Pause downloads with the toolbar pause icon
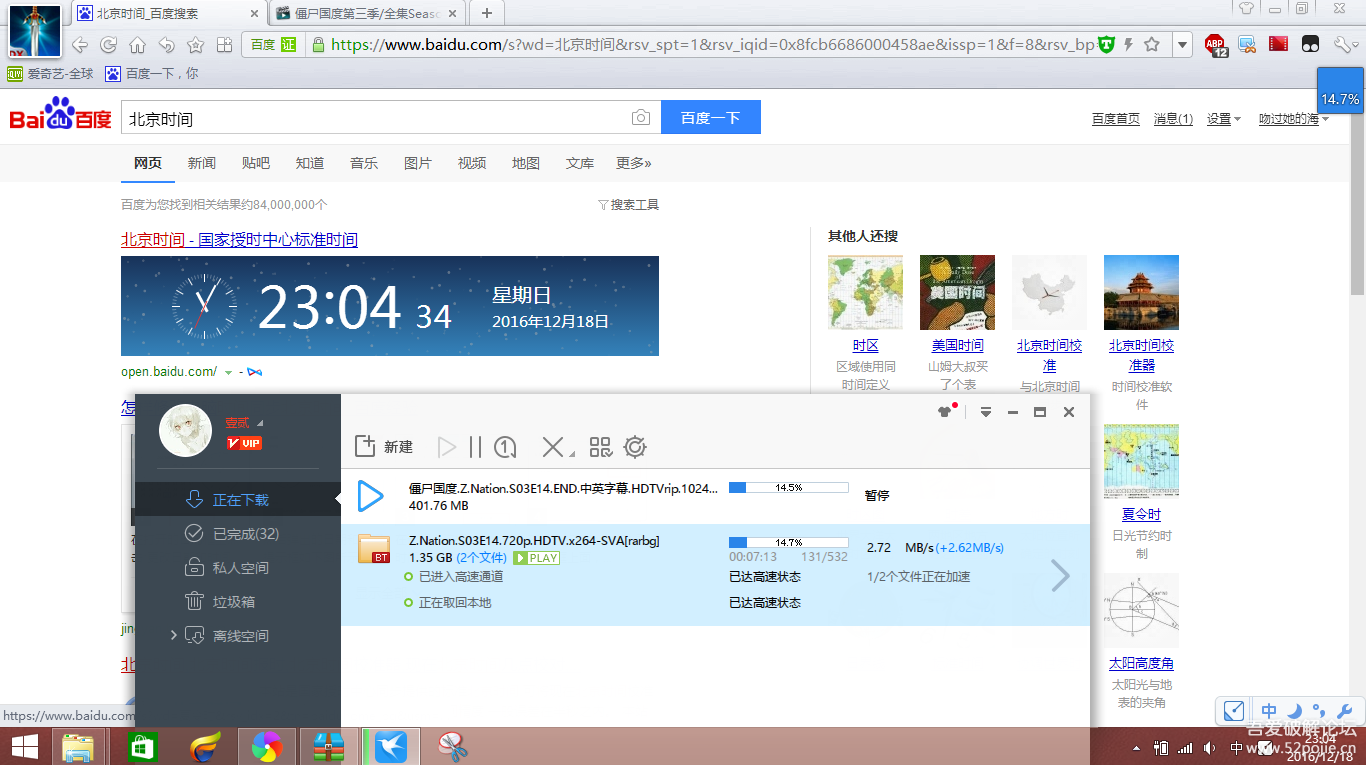This screenshot has width=1366, height=765. coord(475,447)
